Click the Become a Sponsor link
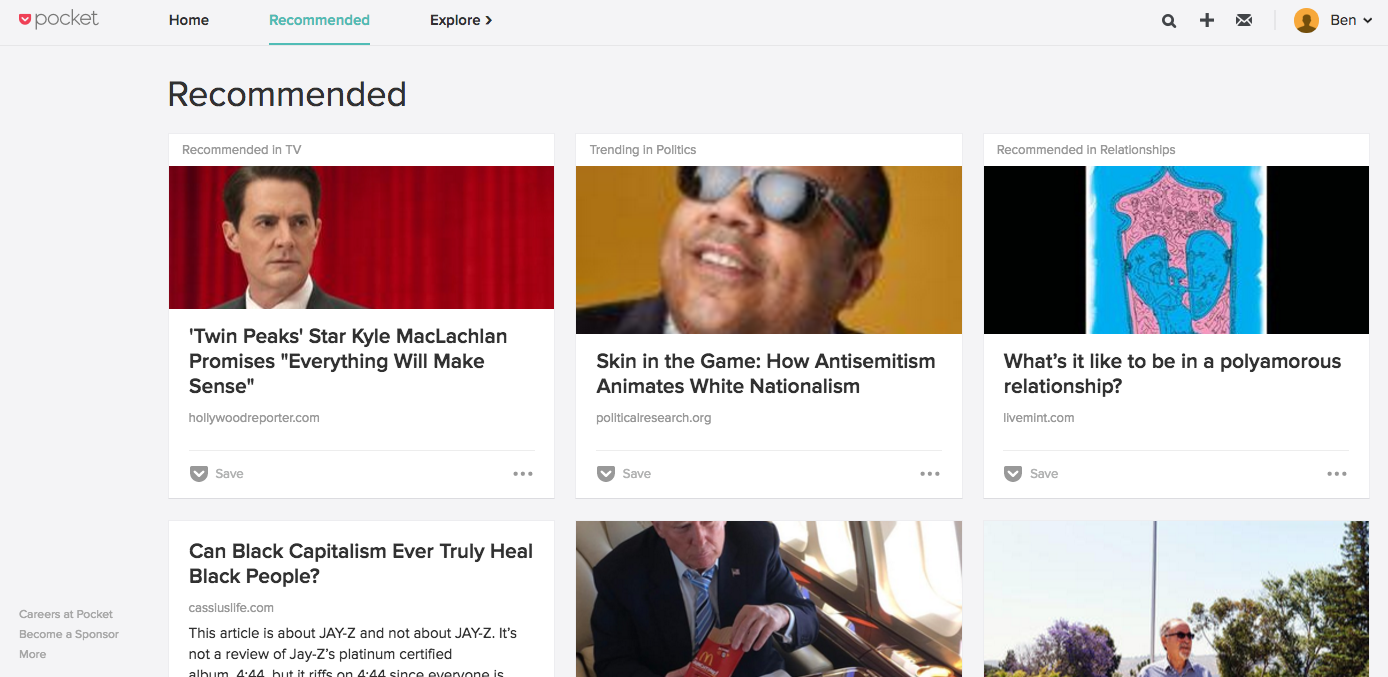The image size is (1388, 677). click(x=69, y=634)
